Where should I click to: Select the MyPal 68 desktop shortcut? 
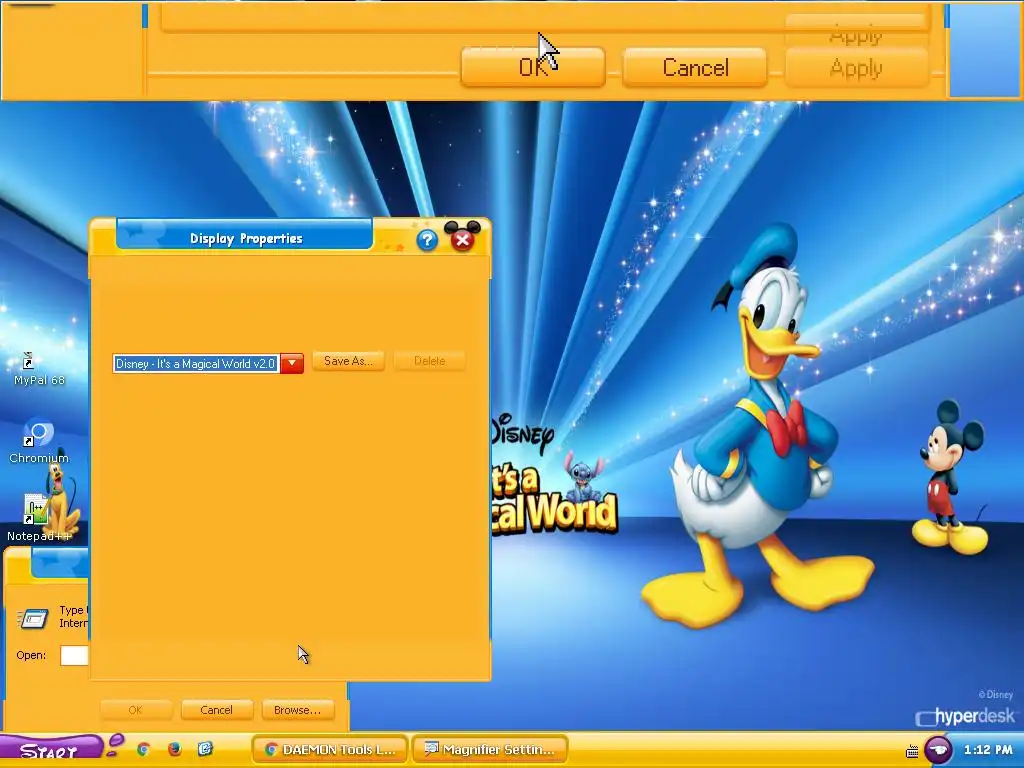(39, 369)
